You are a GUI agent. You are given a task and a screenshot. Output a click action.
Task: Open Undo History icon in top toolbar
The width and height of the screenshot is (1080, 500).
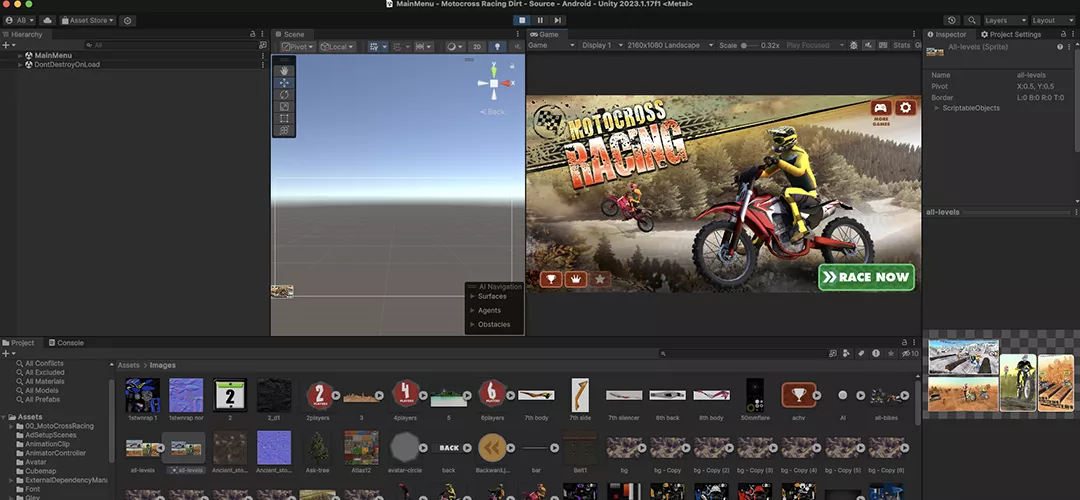point(950,20)
